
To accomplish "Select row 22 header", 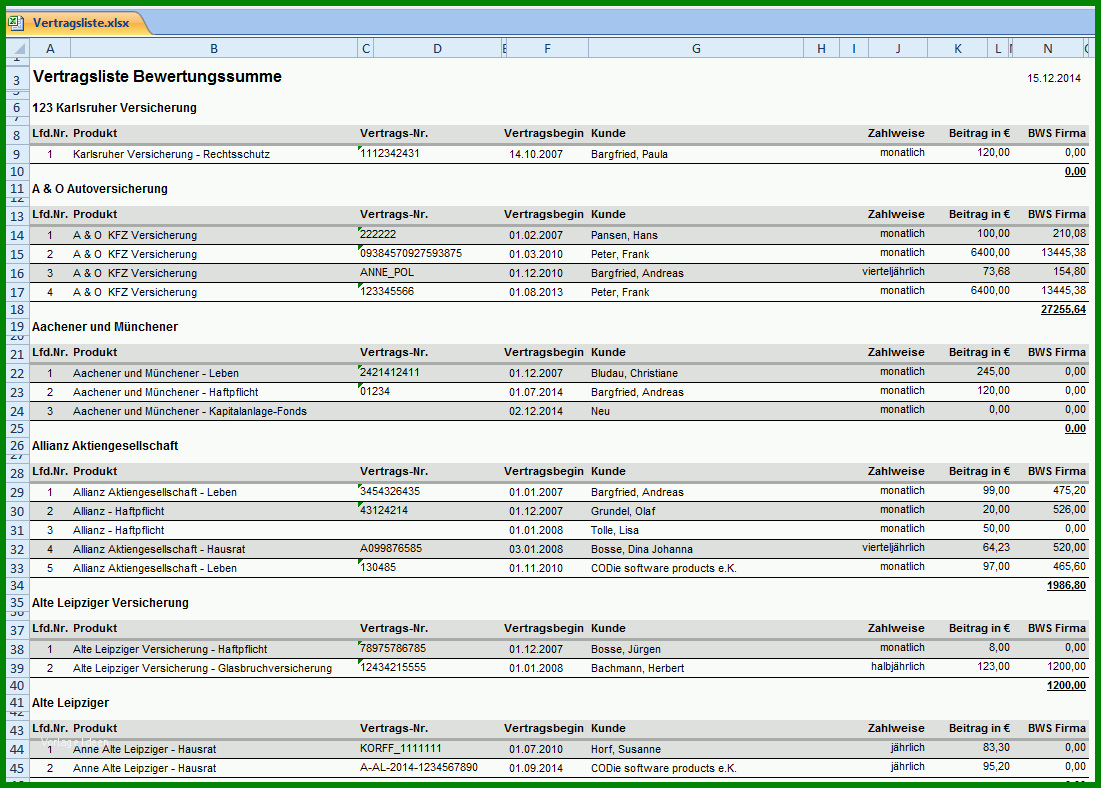I will tap(17, 374).
